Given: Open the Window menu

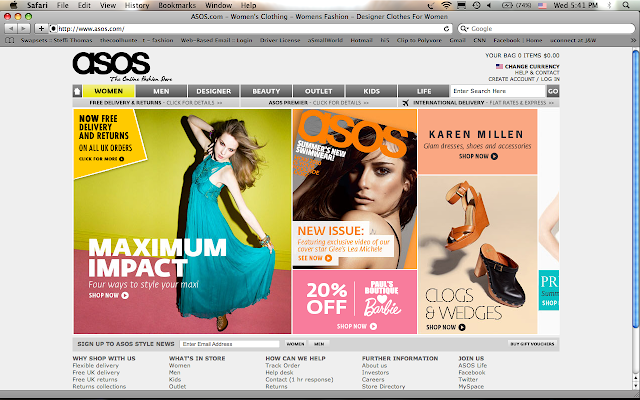Looking at the screenshot, I should tap(218, 5).
